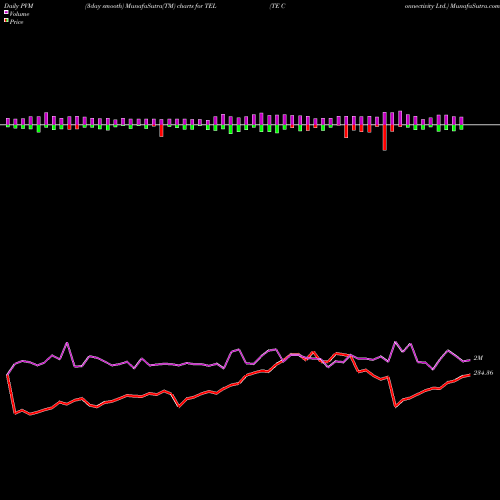Click the '2M' volume line end label
The width and height of the screenshot is (500, 500).
pyautogui.click(x=478, y=358)
